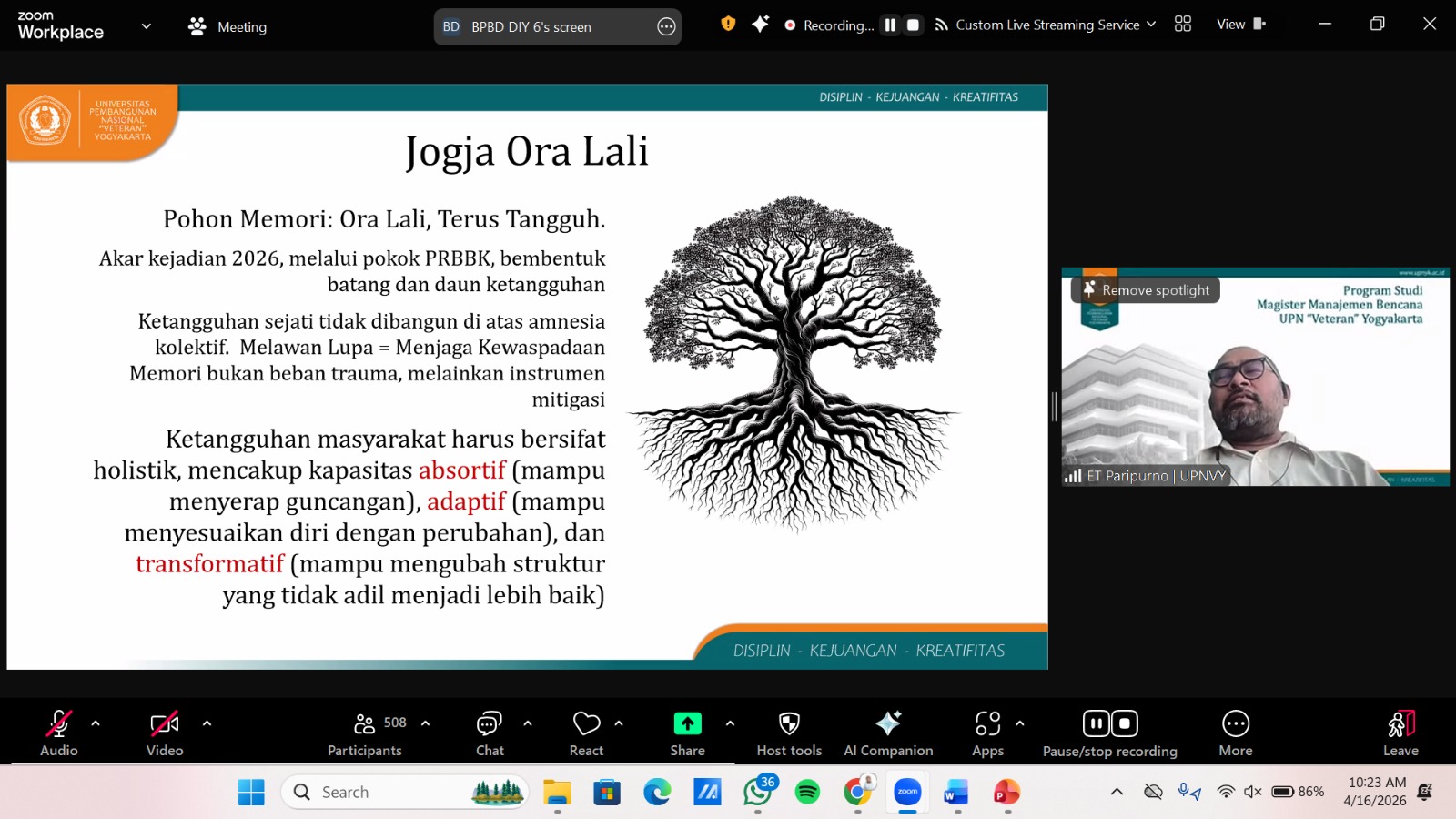Turn on the Video camera
Screen dimensions: 1456x819
pyautogui.click(x=165, y=733)
